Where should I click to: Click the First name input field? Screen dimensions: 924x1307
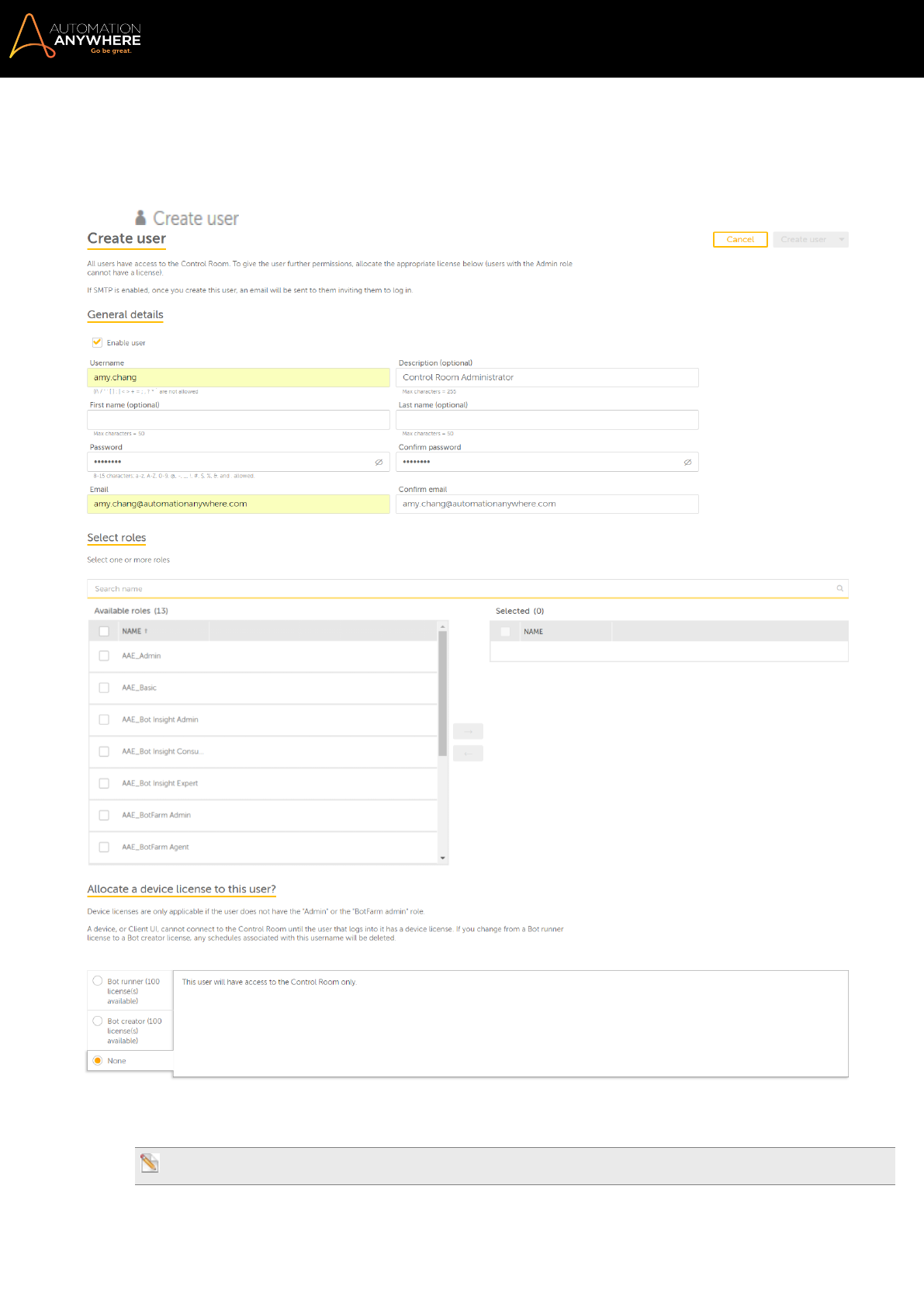(238, 420)
